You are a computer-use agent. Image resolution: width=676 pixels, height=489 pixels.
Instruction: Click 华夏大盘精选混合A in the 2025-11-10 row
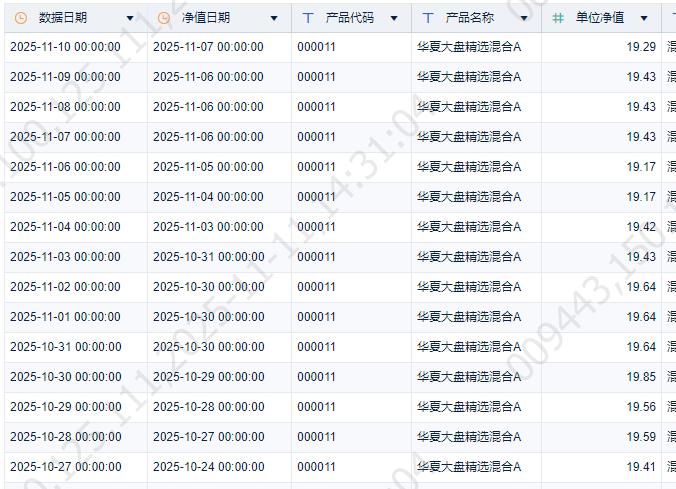click(469, 47)
